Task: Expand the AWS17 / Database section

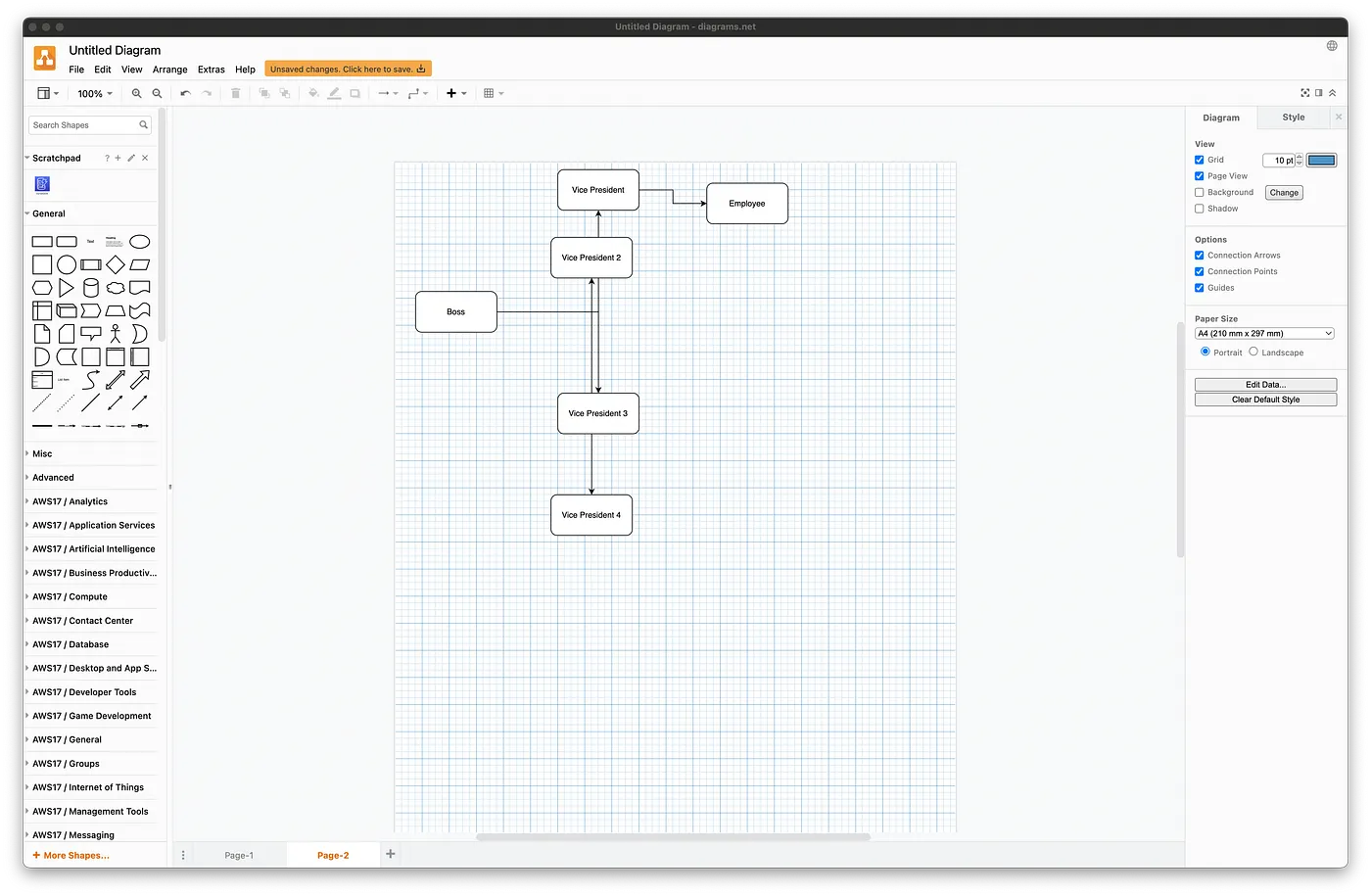Action: tap(70, 644)
